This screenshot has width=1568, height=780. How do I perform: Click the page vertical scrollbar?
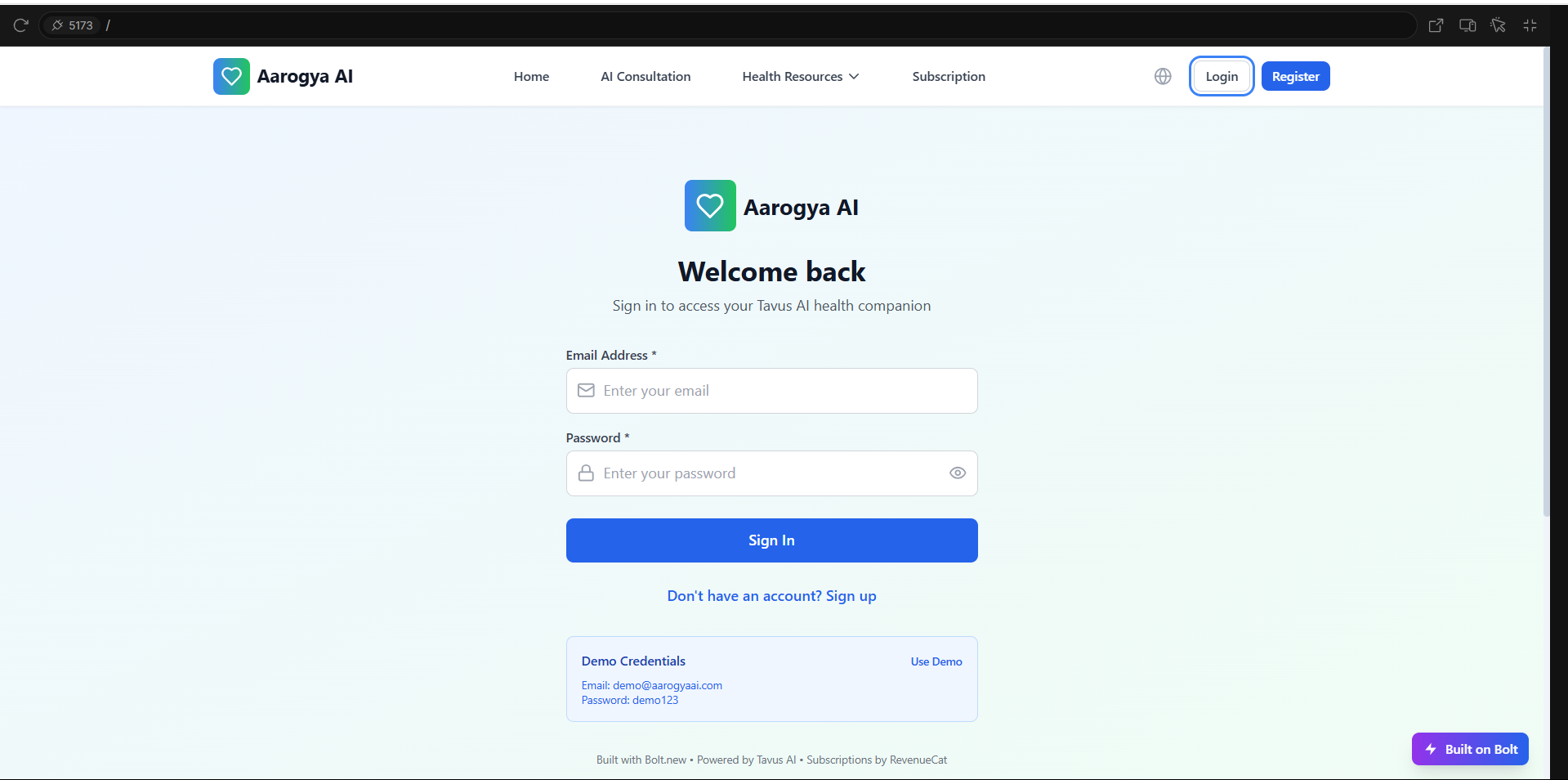tap(1546, 282)
